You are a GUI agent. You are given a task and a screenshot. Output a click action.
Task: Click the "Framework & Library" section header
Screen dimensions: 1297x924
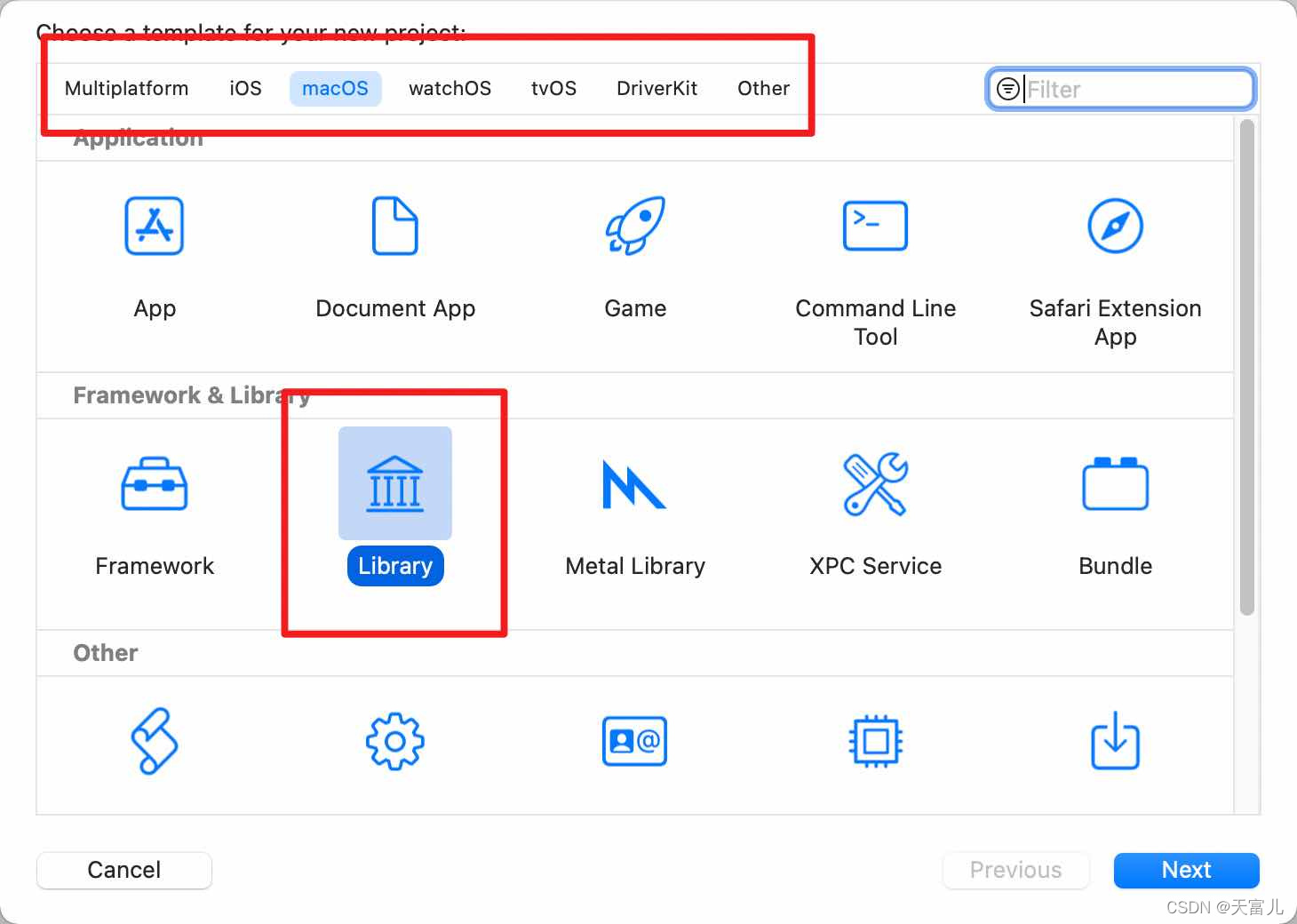[x=192, y=395]
